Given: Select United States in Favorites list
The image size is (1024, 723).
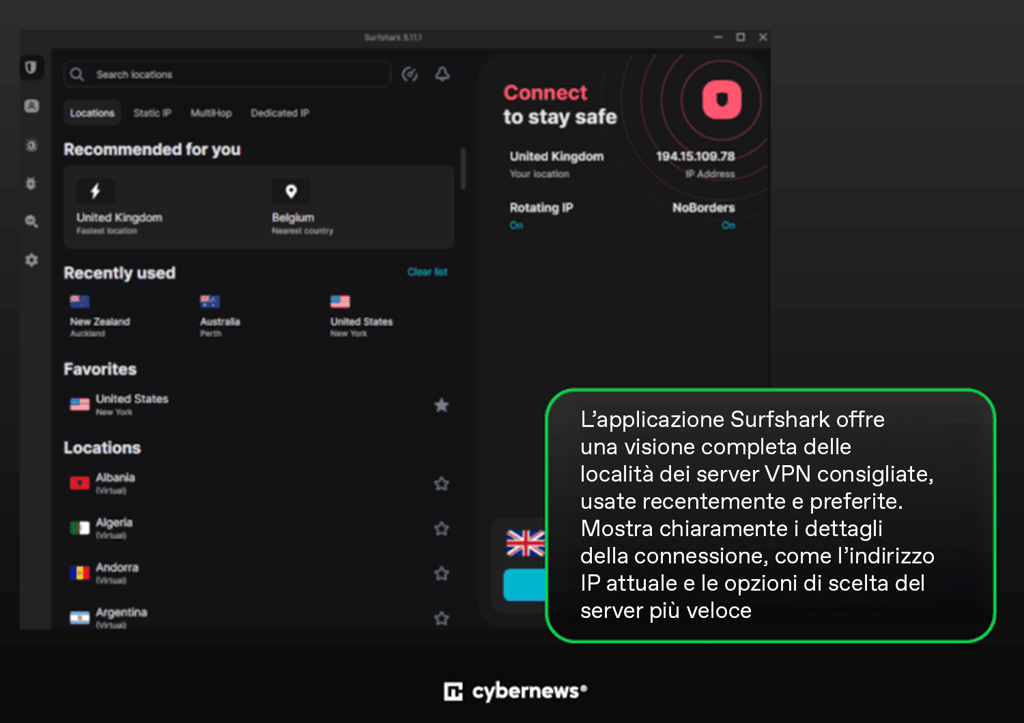Looking at the screenshot, I should point(132,404).
